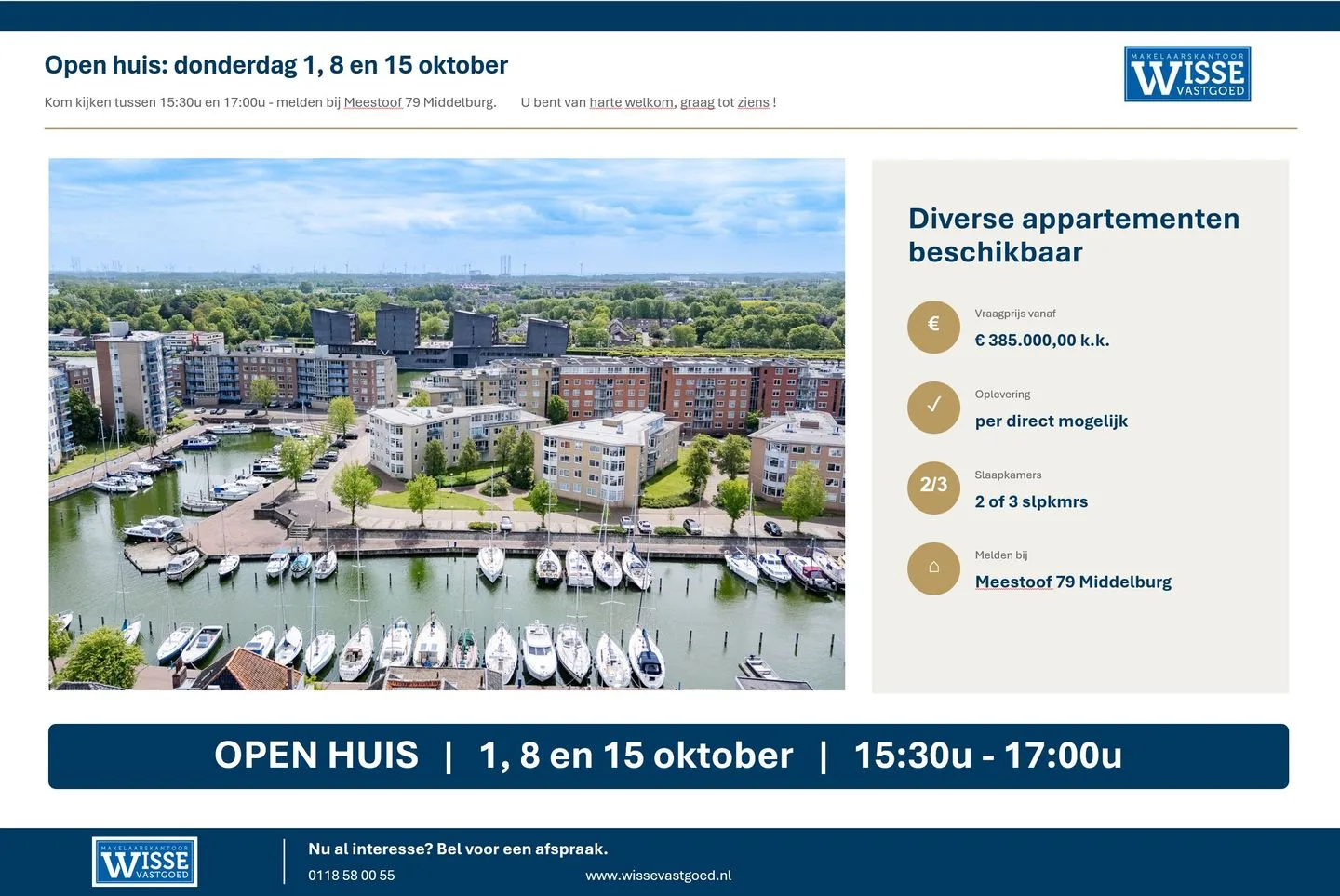Select the 2/3 bedrooms icon

coord(933,488)
